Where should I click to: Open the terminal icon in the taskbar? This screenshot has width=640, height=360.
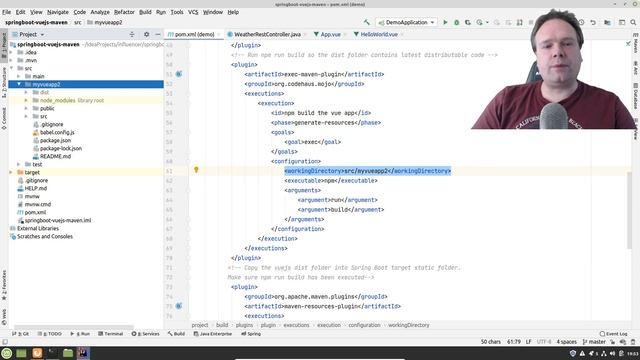click(x=52, y=353)
